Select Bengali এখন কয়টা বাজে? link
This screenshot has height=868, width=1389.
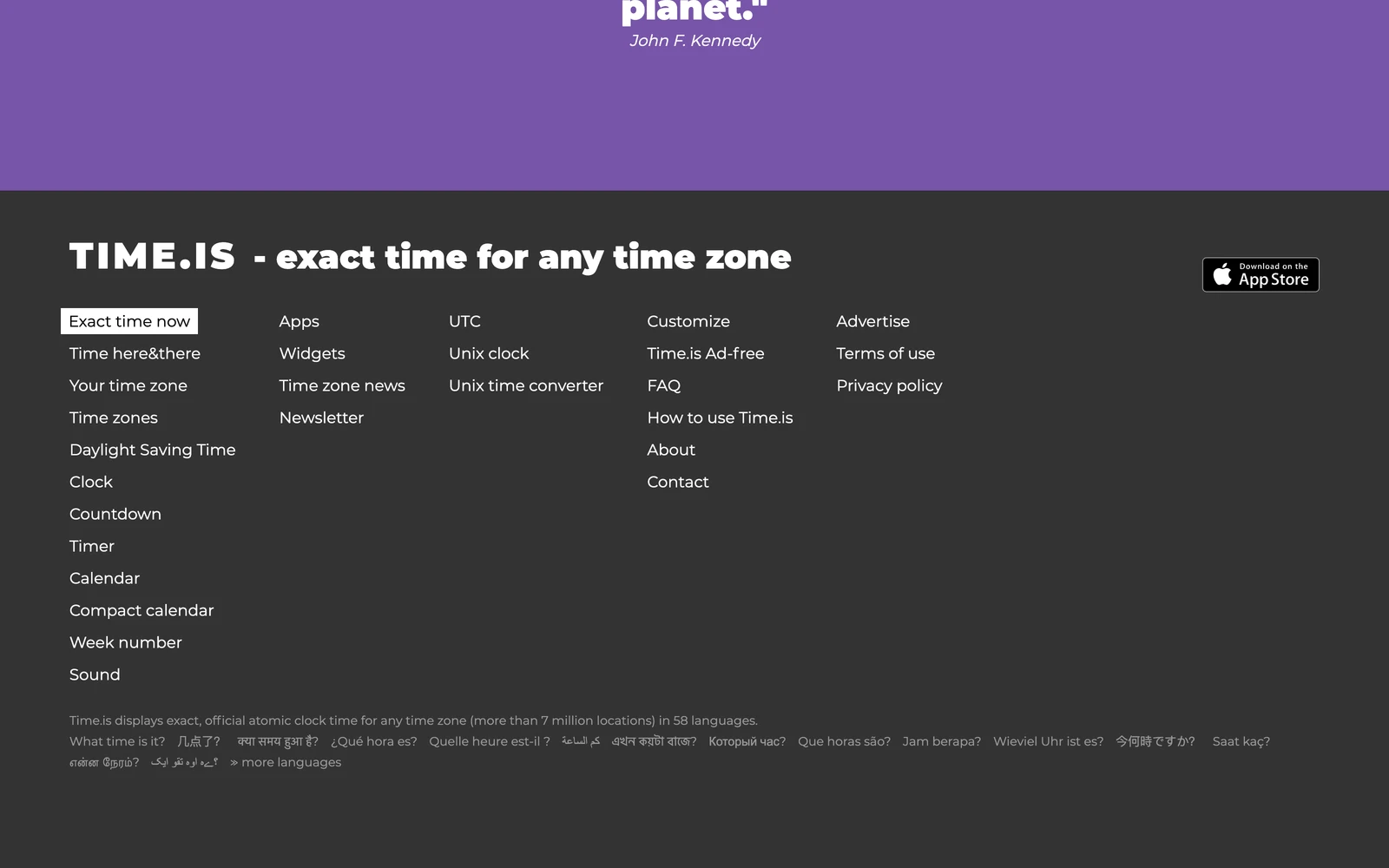pyautogui.click(x=655, y=741)
